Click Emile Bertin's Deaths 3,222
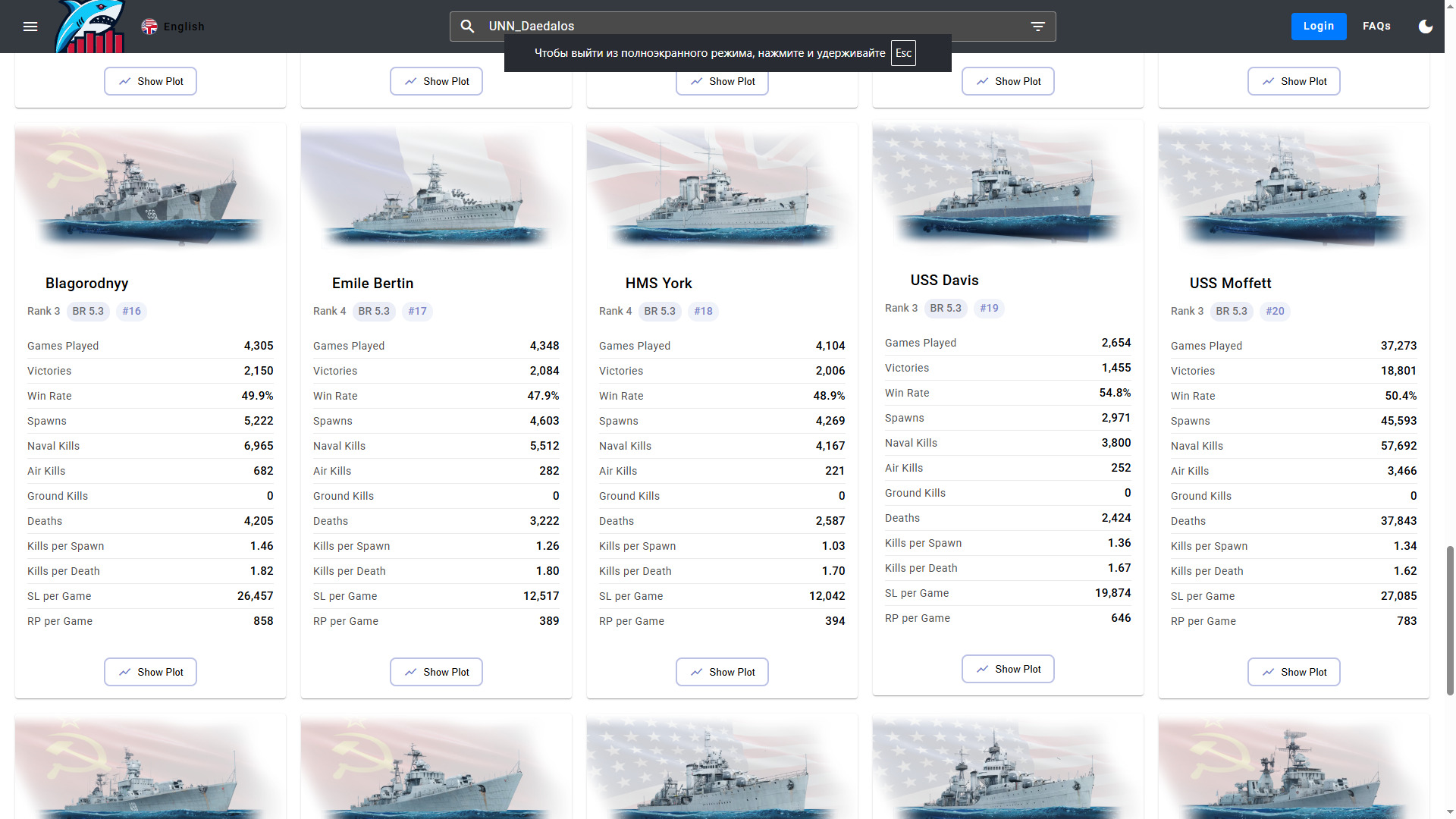The width and height of the screenshot is (1456, 819). coord(544,521)
